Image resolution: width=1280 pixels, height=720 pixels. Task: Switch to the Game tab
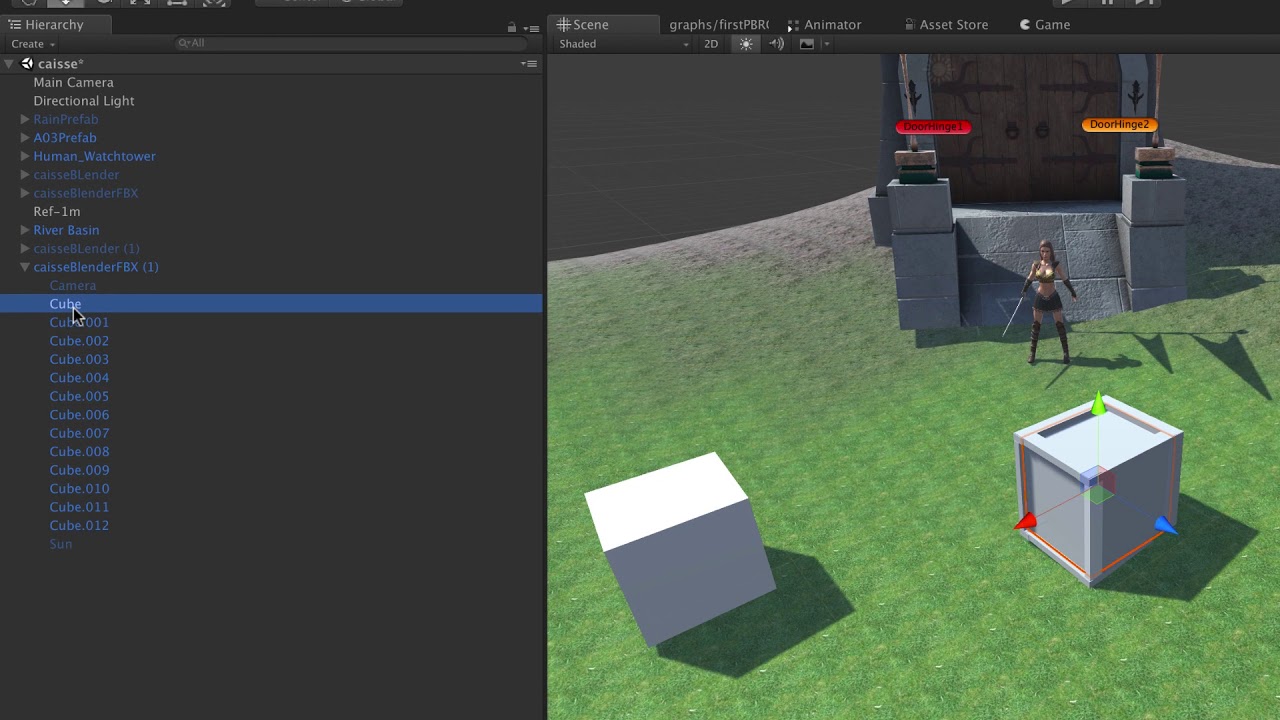(x=1045, y=25)
